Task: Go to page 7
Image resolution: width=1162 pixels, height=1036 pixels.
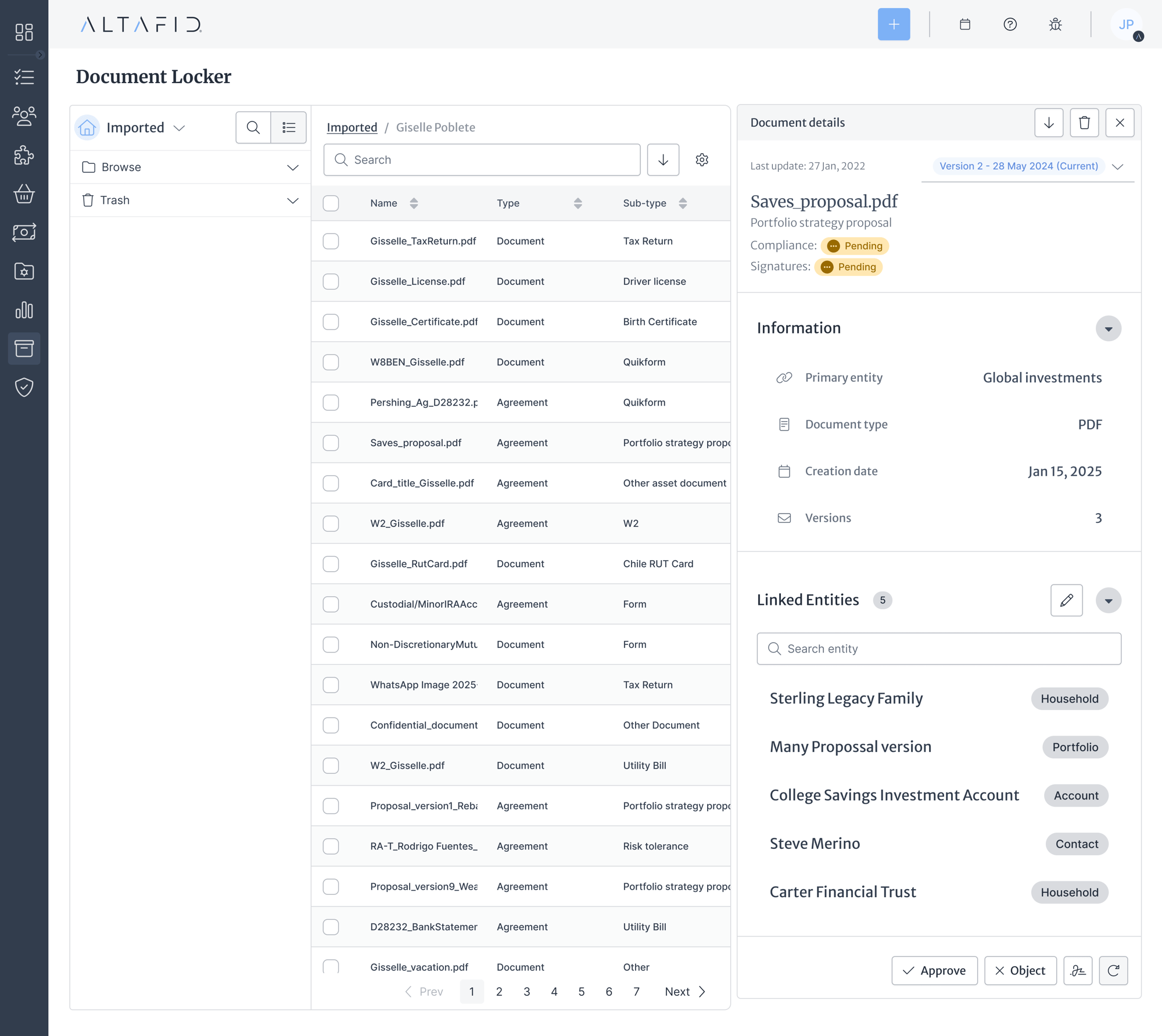Action: pos(636,991)
